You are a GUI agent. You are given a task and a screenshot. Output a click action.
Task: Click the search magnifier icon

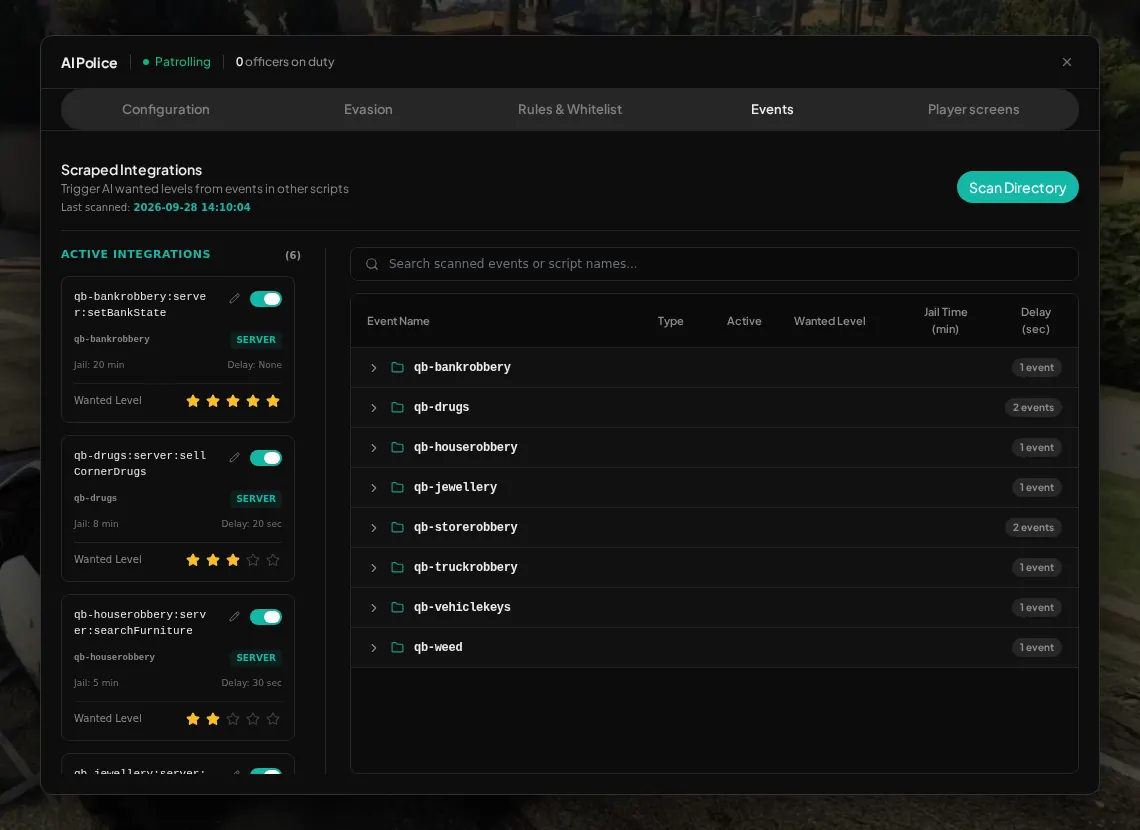coord(372,264)
